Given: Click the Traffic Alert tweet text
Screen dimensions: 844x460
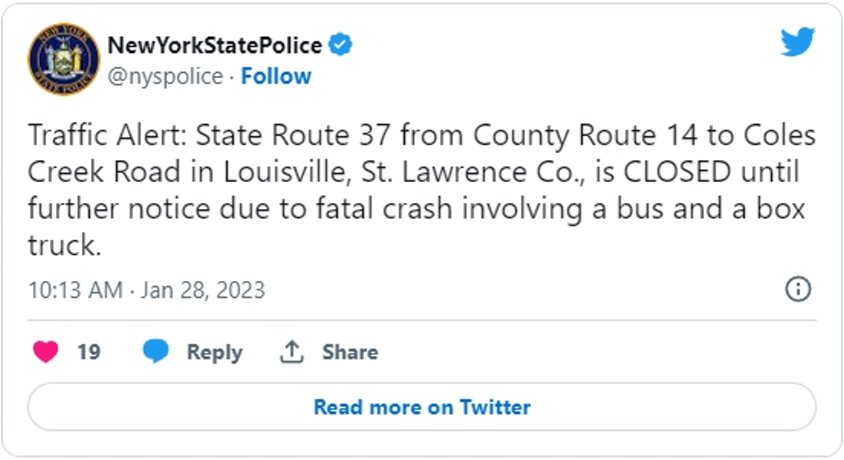Looking at the screenshot, I should click(x=422, y=190).
